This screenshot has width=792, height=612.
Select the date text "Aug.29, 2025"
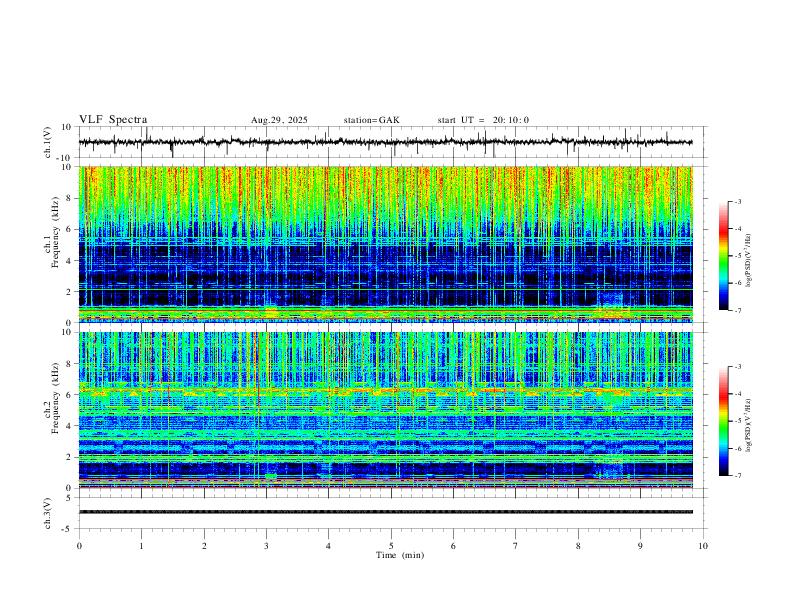point(279,120)
